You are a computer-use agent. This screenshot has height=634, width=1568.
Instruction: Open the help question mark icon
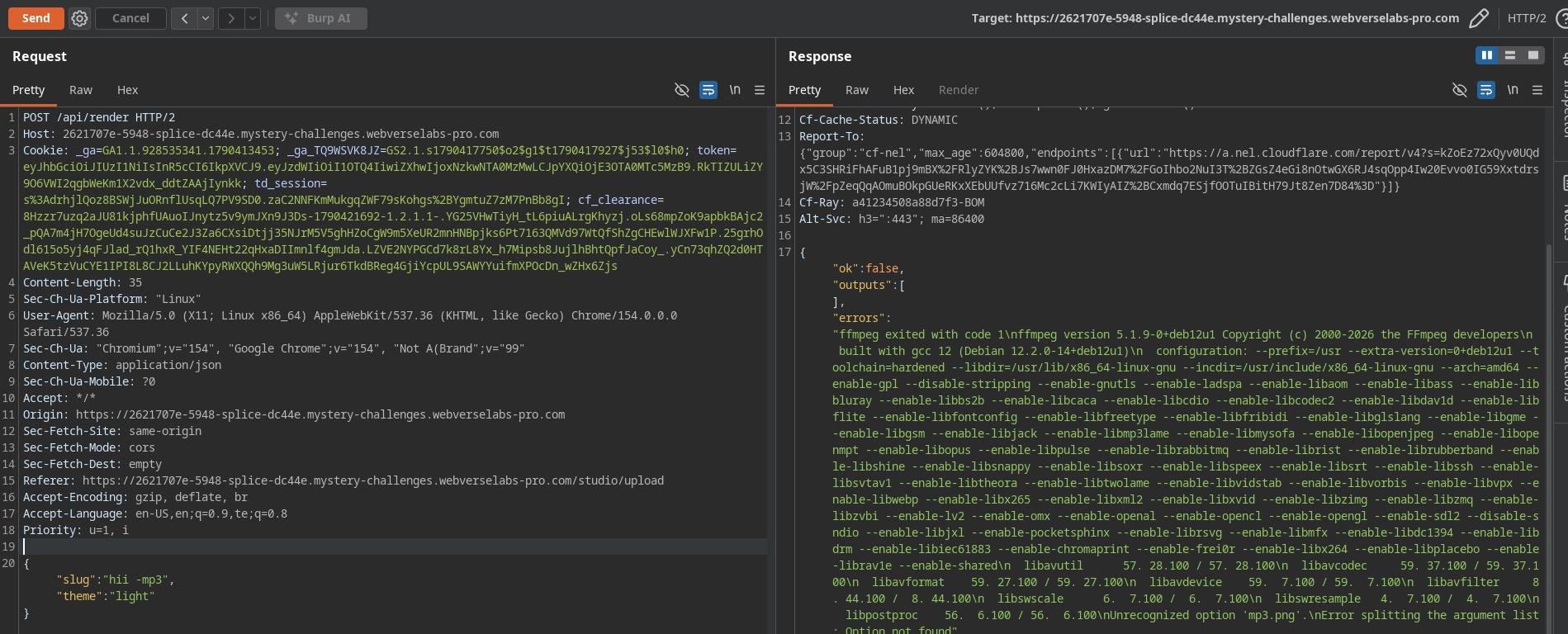pos(1561,18)
